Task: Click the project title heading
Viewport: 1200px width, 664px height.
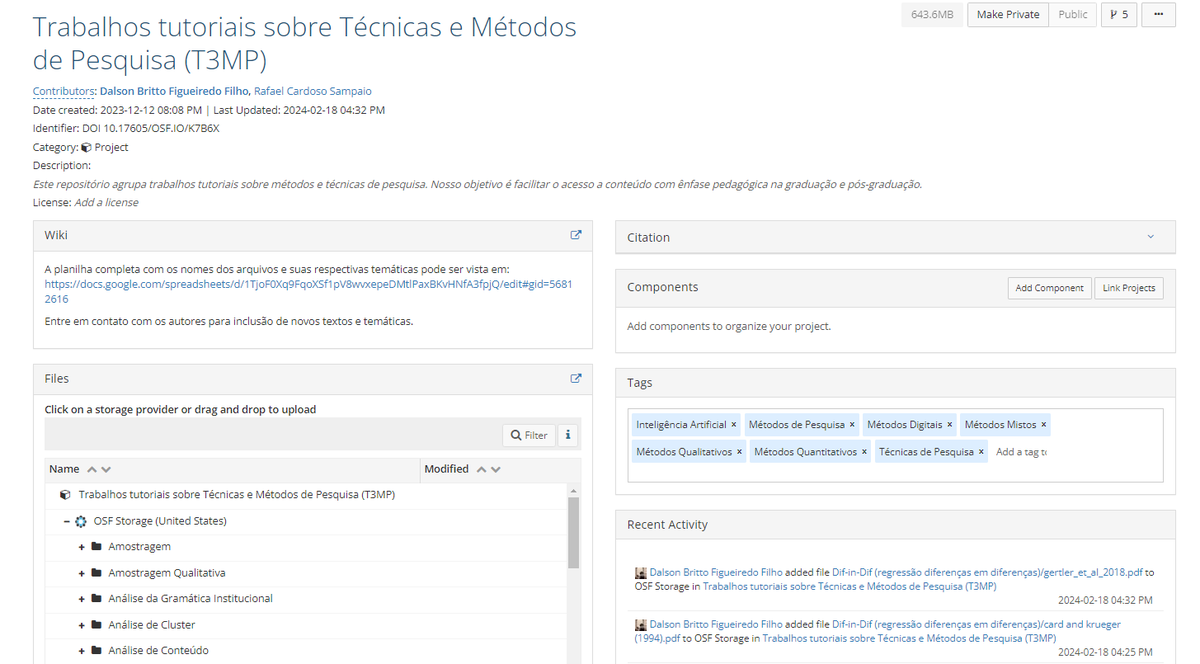Action: pos(305,44)
